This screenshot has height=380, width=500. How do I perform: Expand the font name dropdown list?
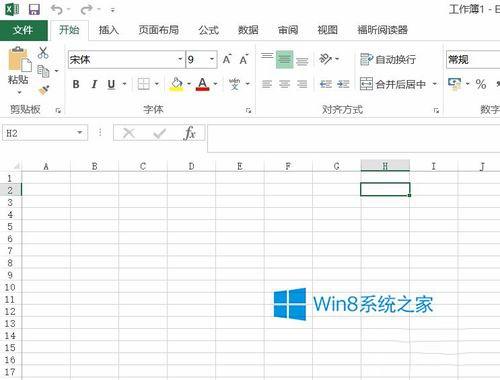coord(180,60)
